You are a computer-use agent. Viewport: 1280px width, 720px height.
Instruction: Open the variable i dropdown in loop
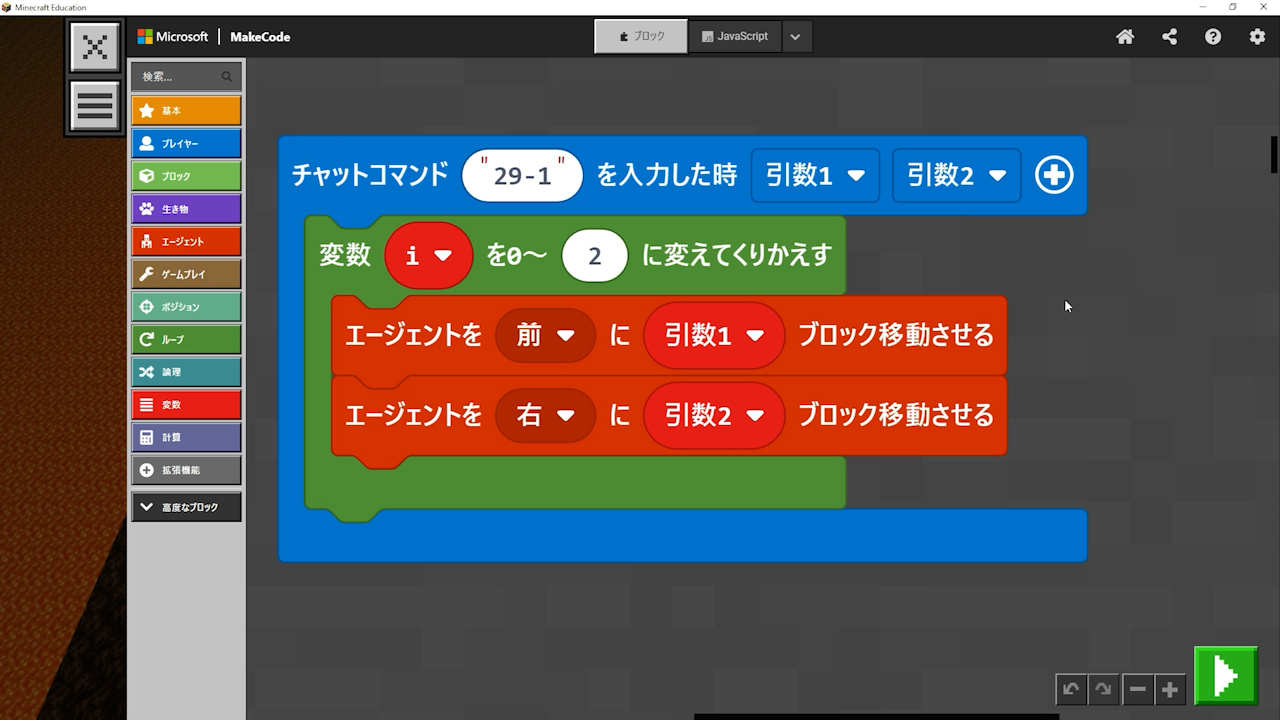(428, 256)
